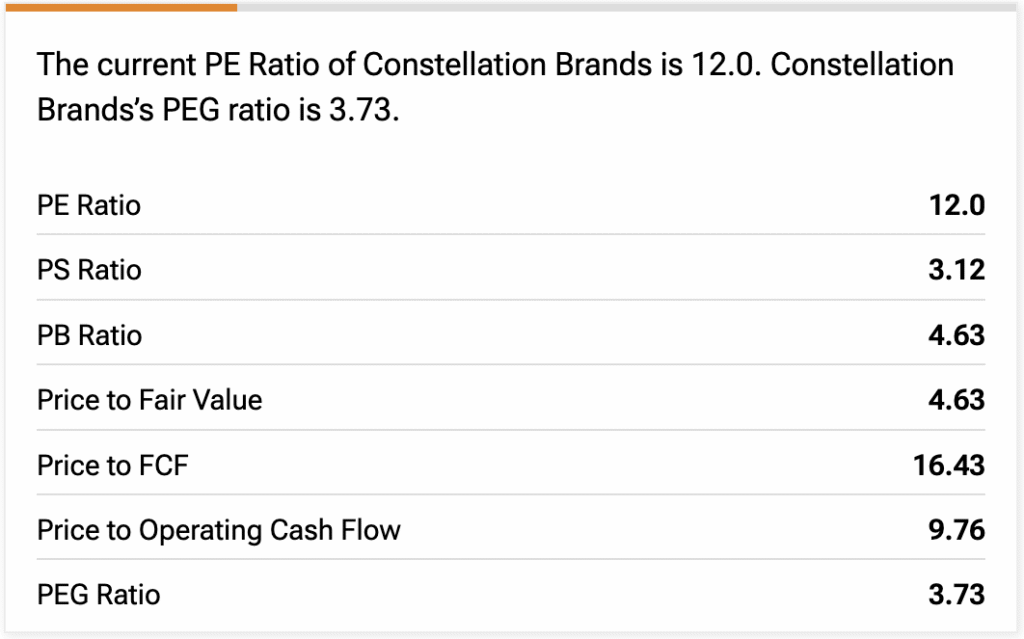Select the PE Ratio row label
Image resolution: width=1024 pixels, height=639 pixels.
pos(89,205)
